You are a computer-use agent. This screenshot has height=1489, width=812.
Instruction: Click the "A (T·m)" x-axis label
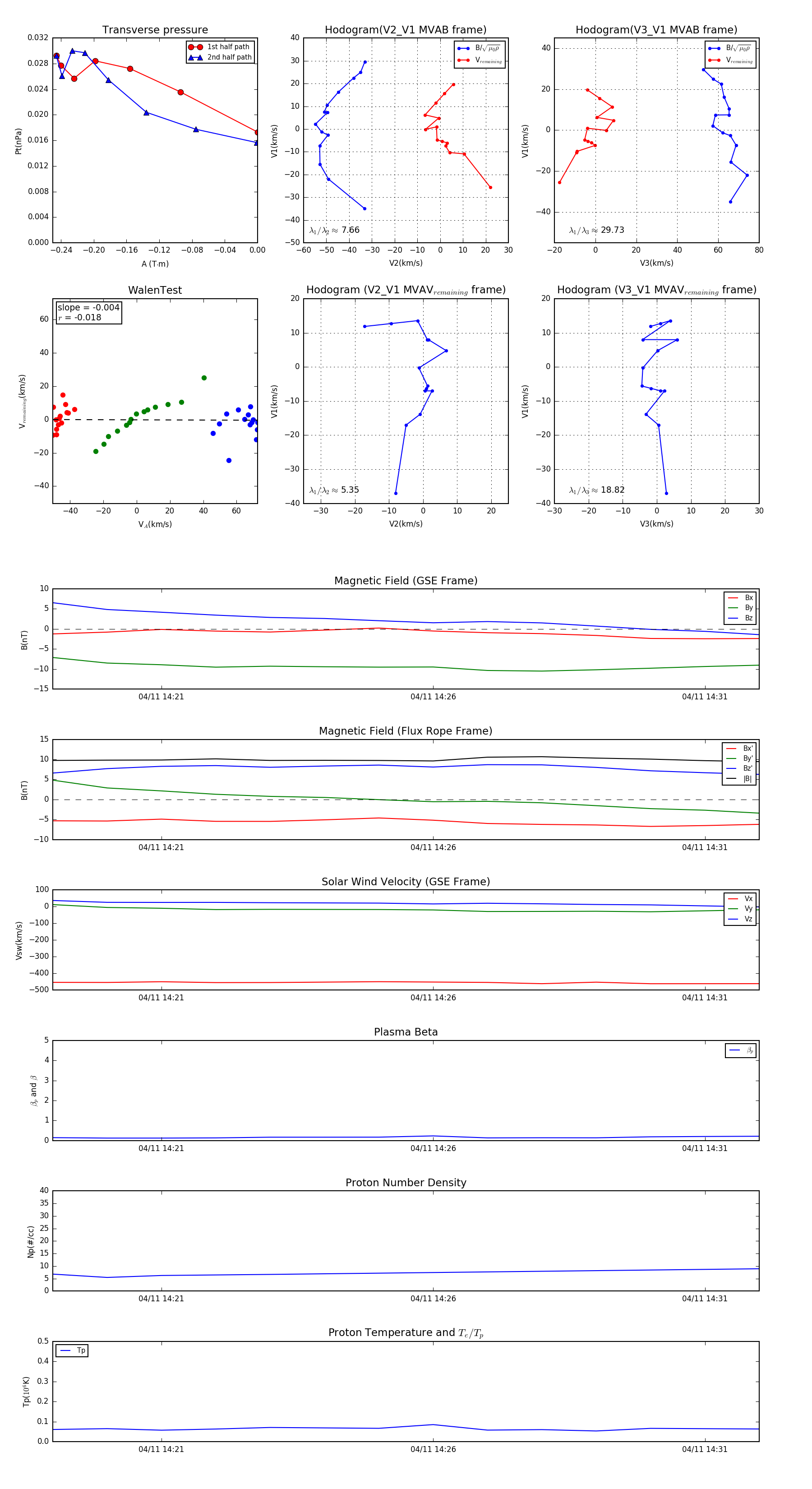tap(155, 264)
